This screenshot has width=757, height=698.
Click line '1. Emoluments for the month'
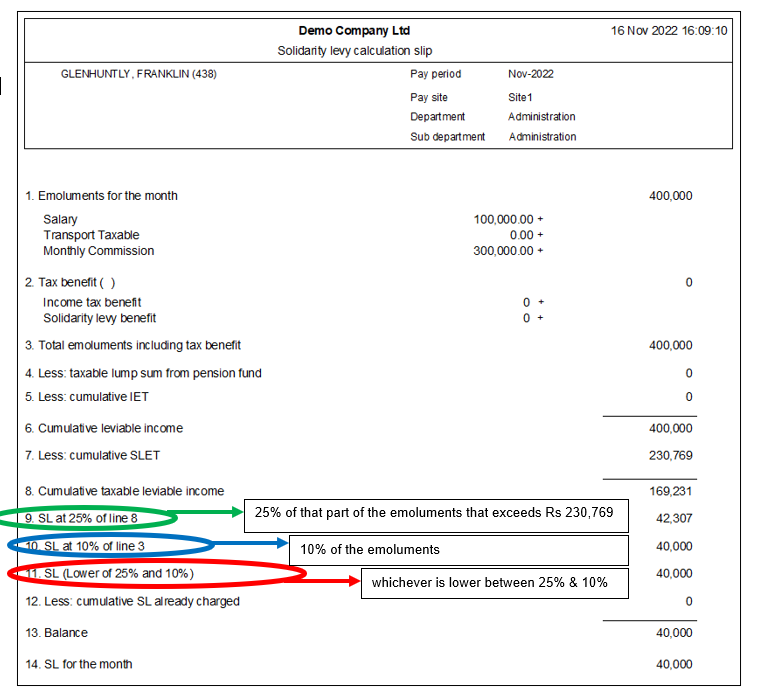click(101, 196)
